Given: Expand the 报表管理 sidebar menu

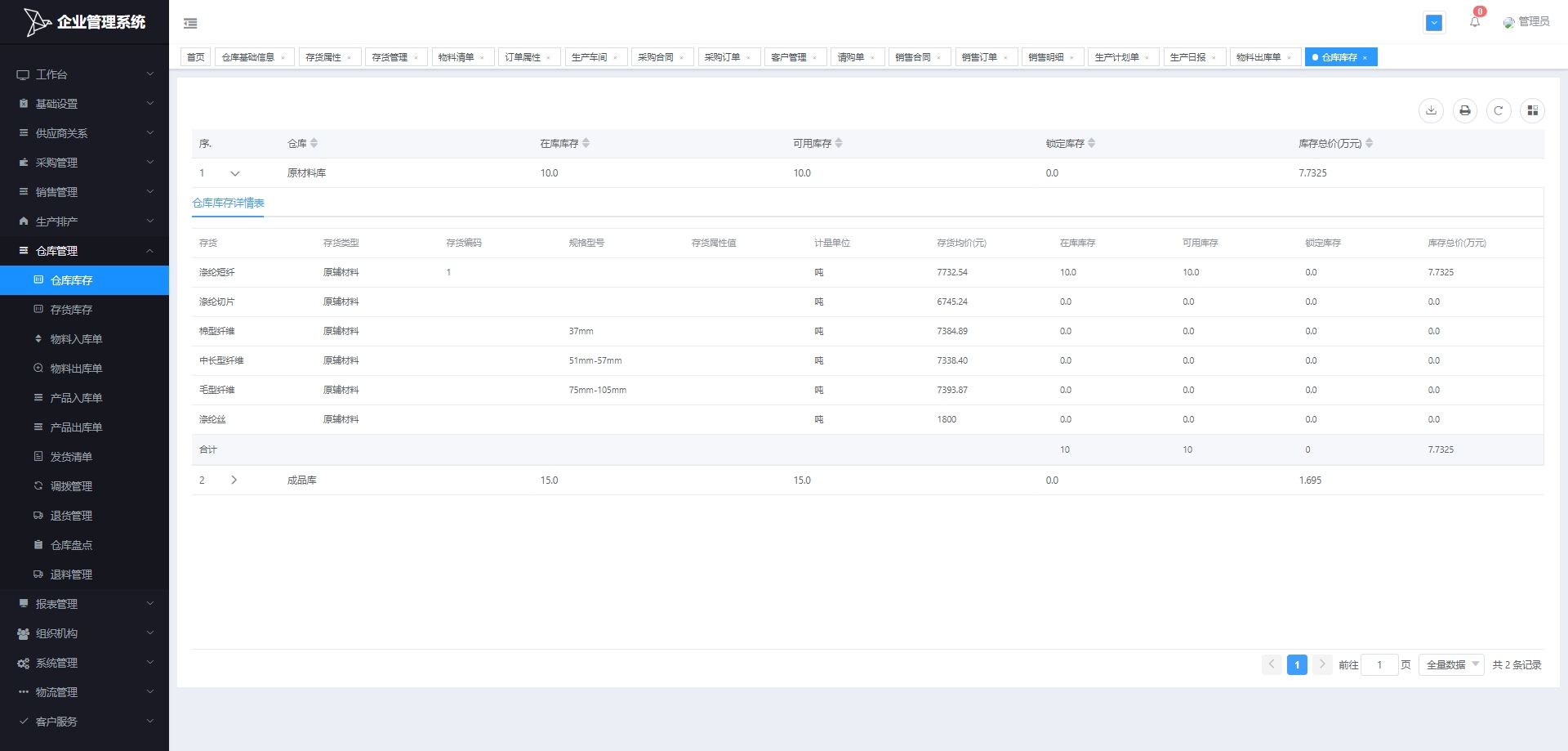Looking at the screenshot, I should (x=56, y=604).
